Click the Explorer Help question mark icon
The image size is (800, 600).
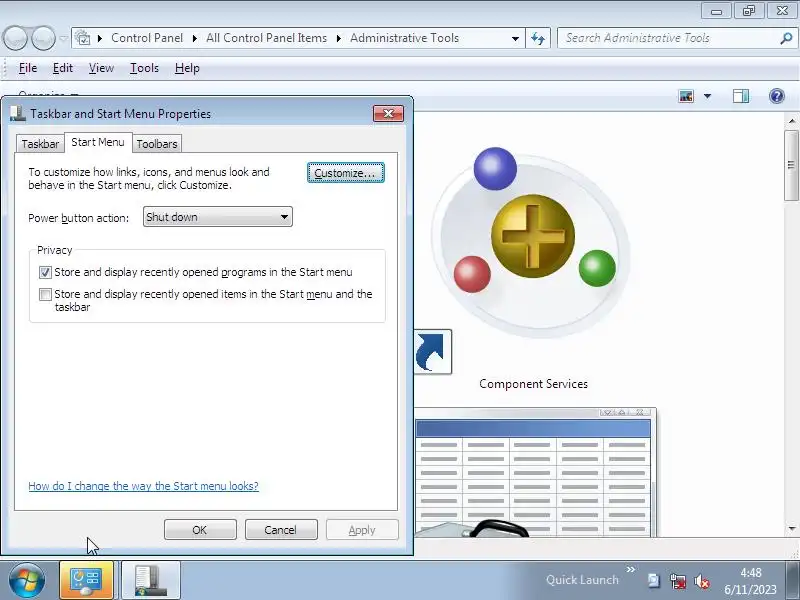tap(777, 96)
